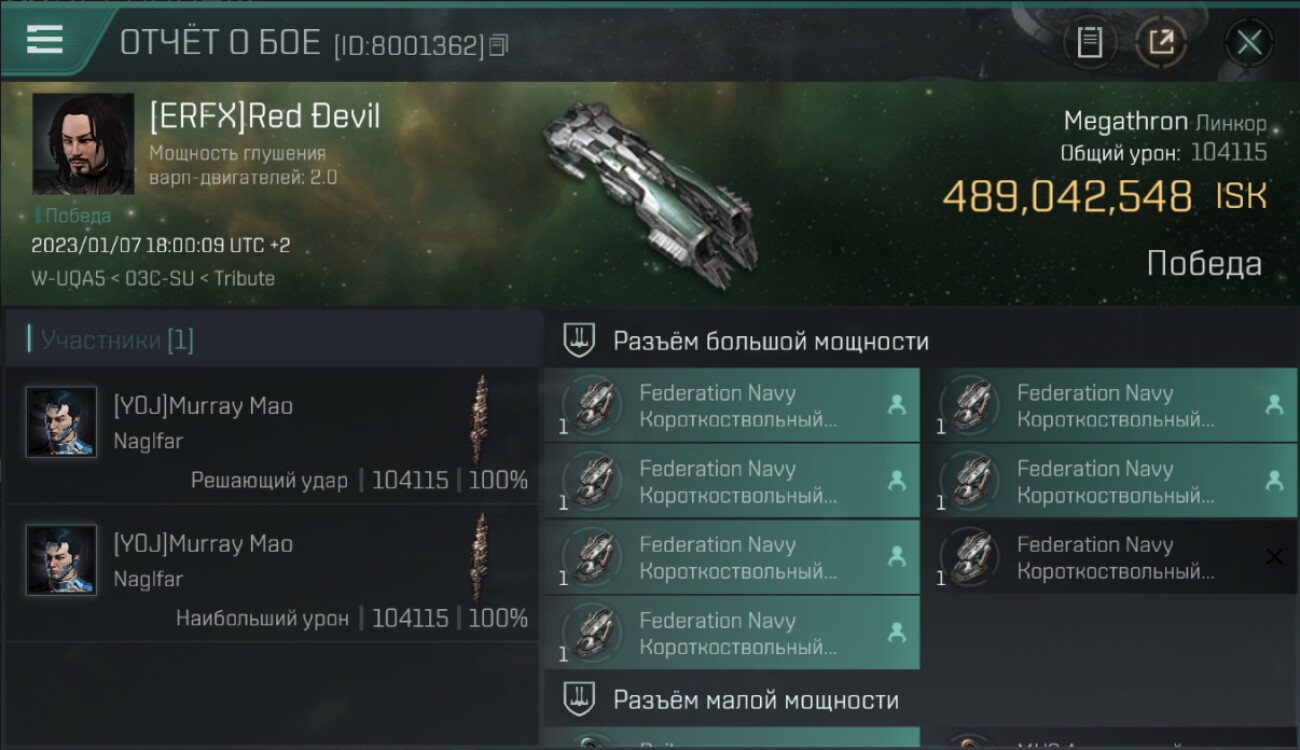
Task: Close the battle report window
Action: coord(1249,42)
